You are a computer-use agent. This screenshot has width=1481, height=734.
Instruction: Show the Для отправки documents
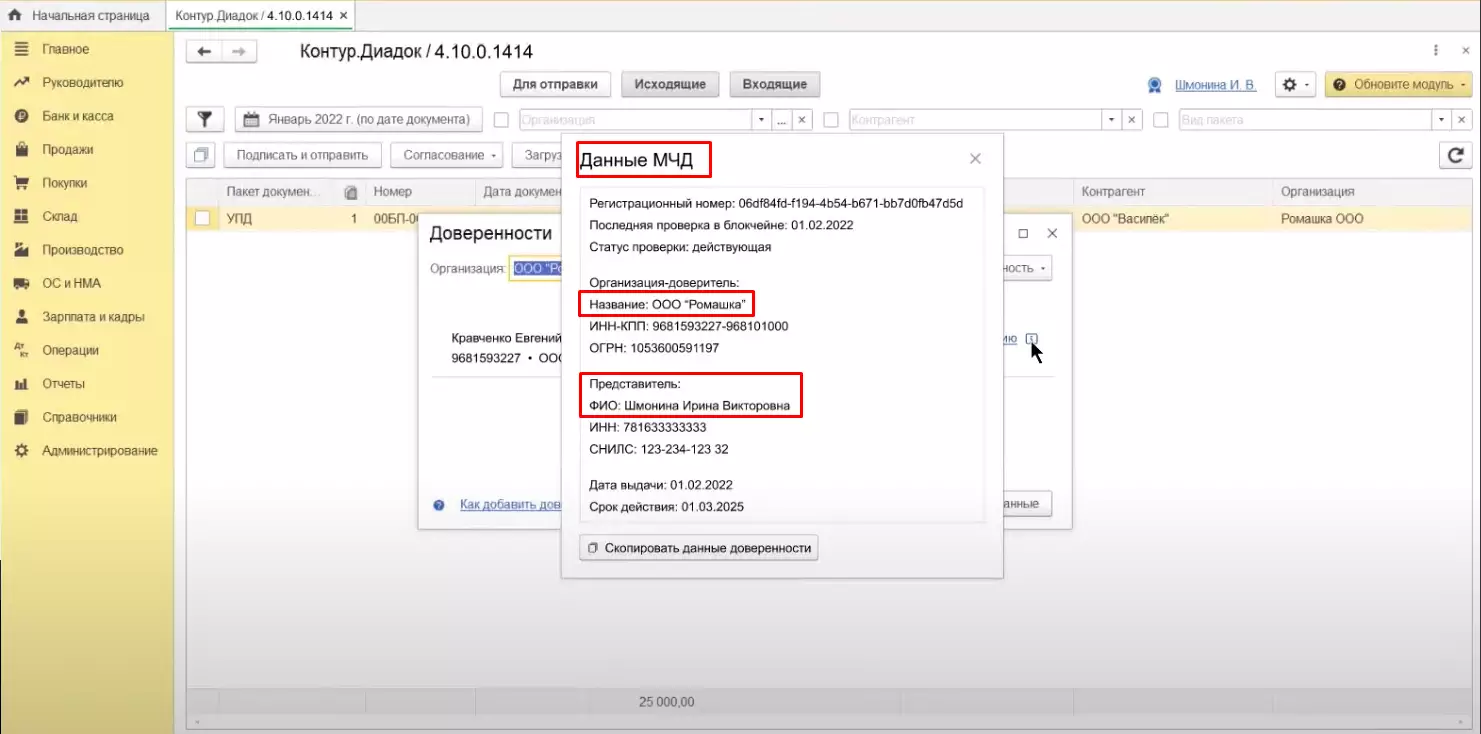(x=555, y=85)
